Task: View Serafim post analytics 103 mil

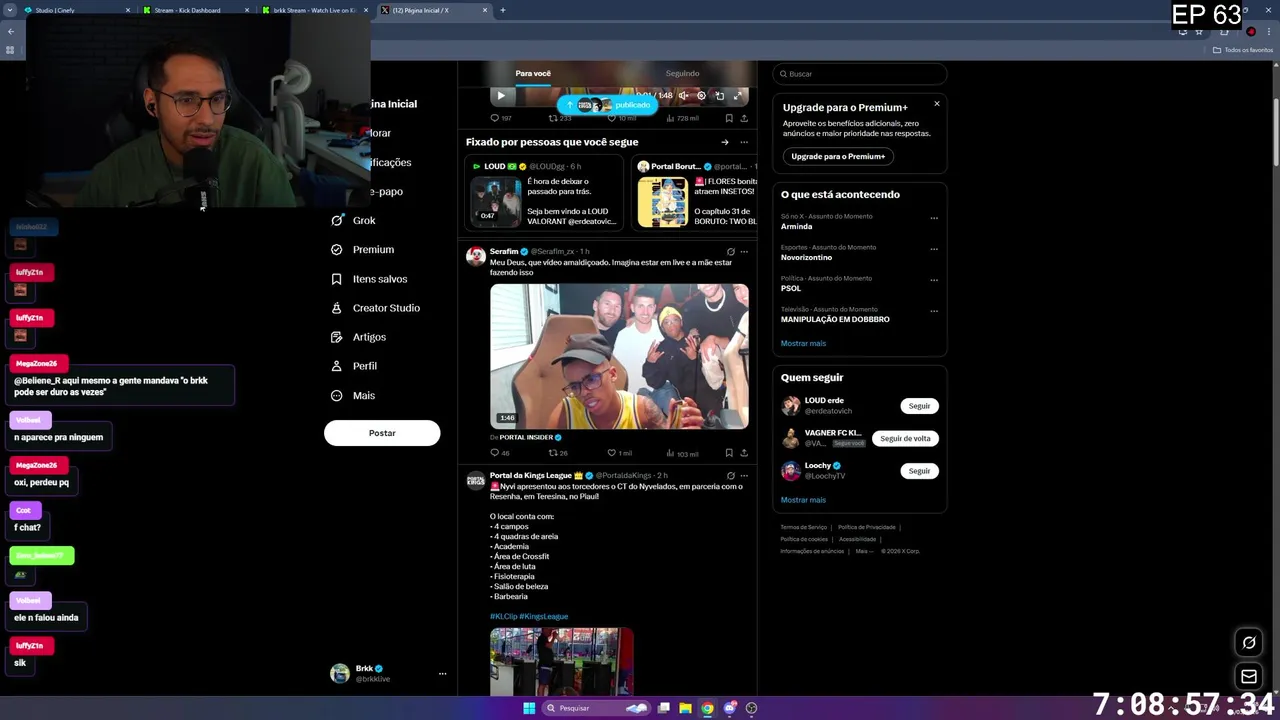Action: coord(682,453)
